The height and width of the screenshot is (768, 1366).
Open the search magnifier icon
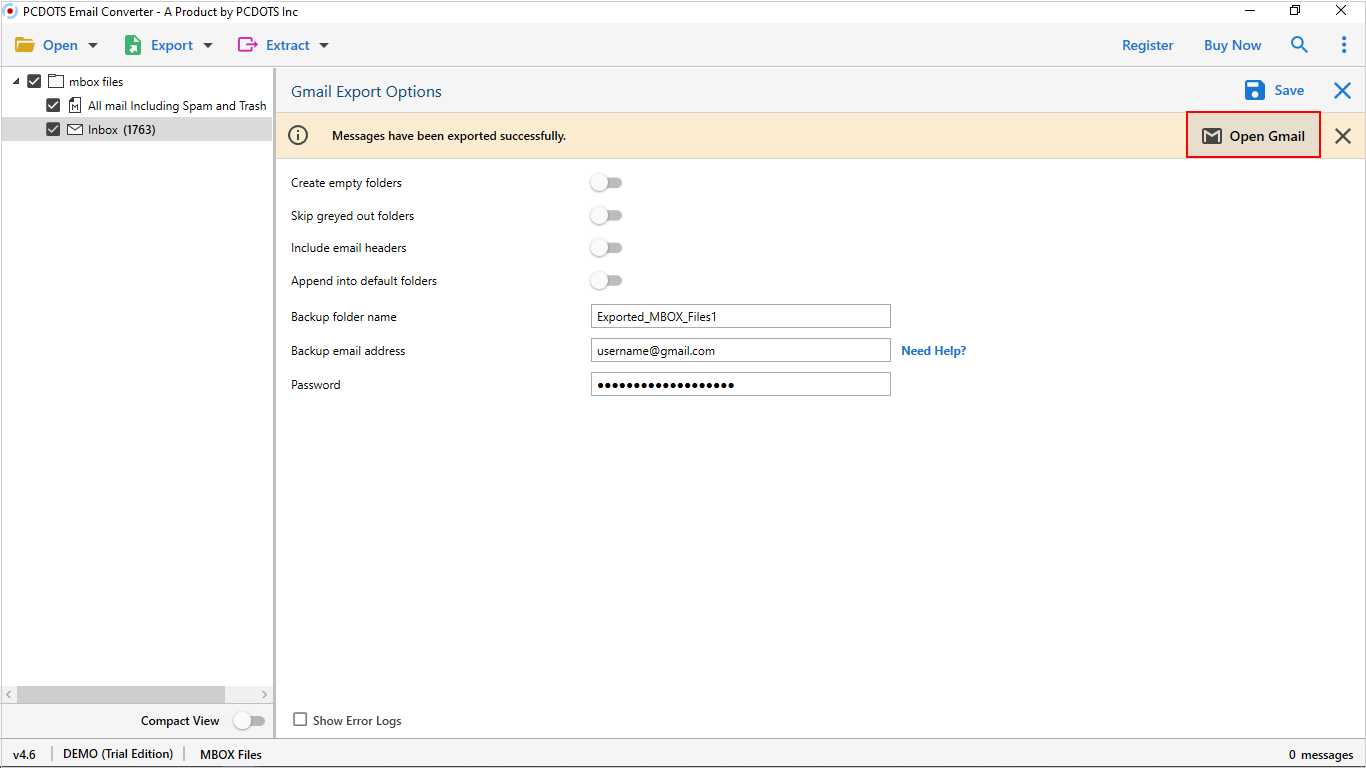[x=1299, y=45]
